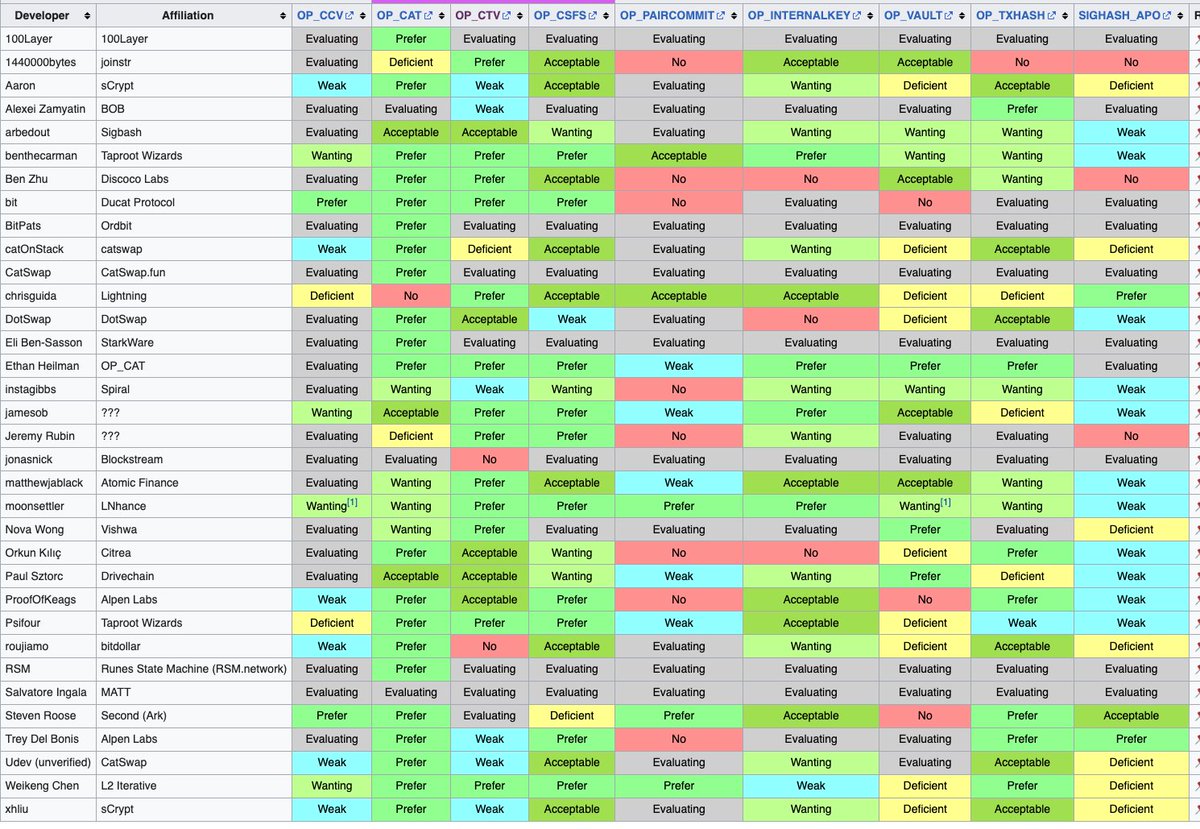
Task: Select developer name '1440000bytes'
Action: [x=40, y=62]
